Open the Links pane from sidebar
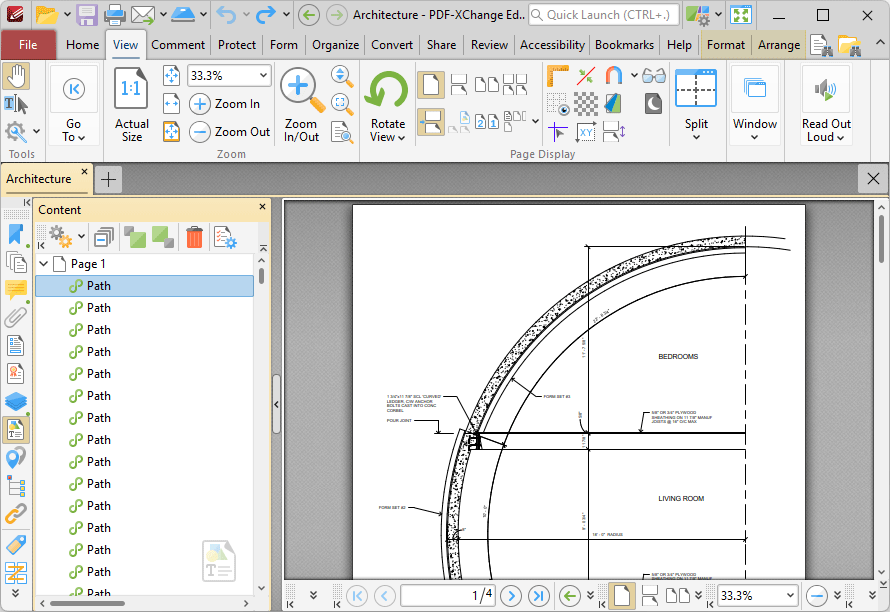 pyautogui.click(x=16, y=514)
